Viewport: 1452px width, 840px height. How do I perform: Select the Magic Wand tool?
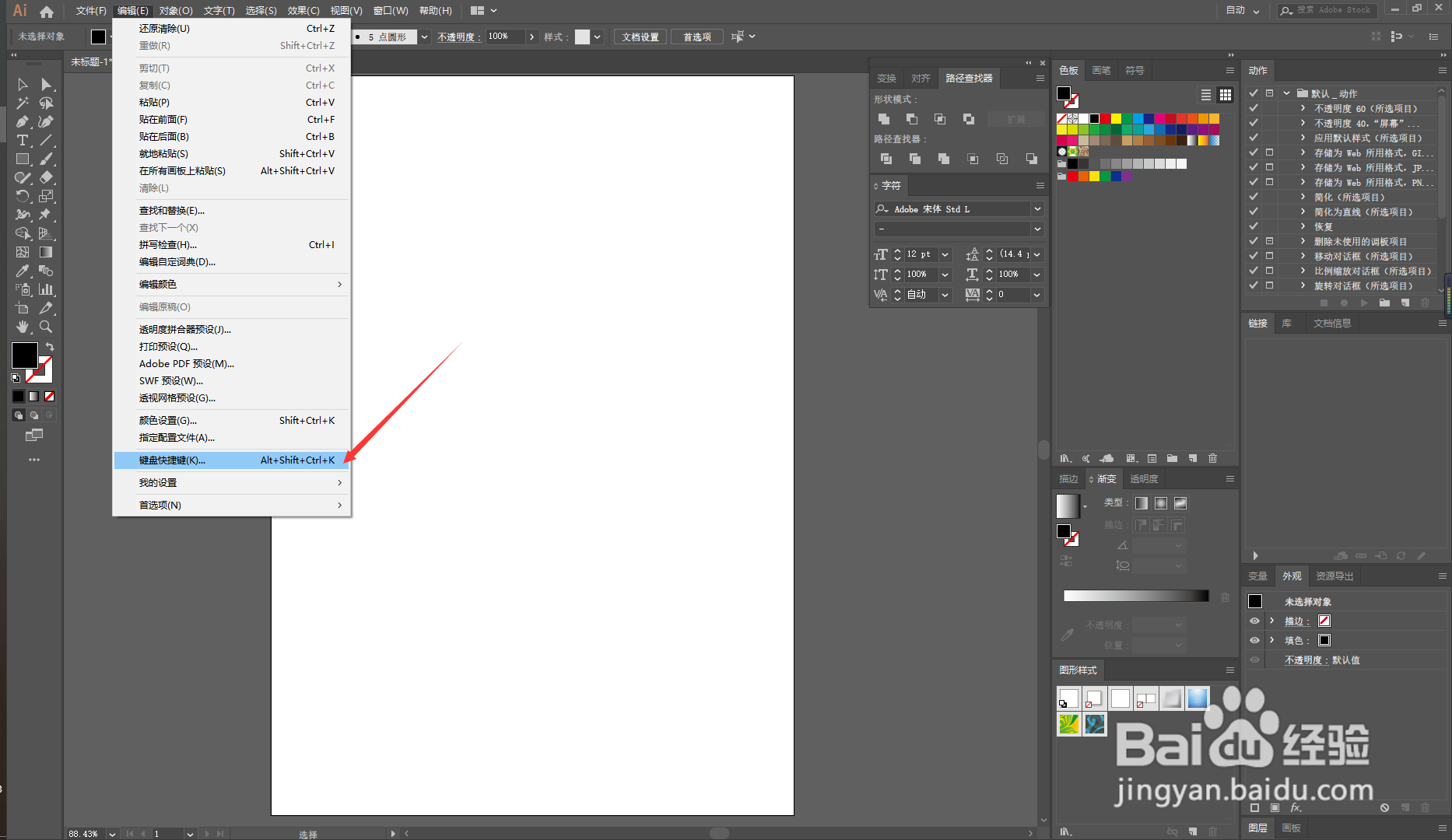click(23, 103)
